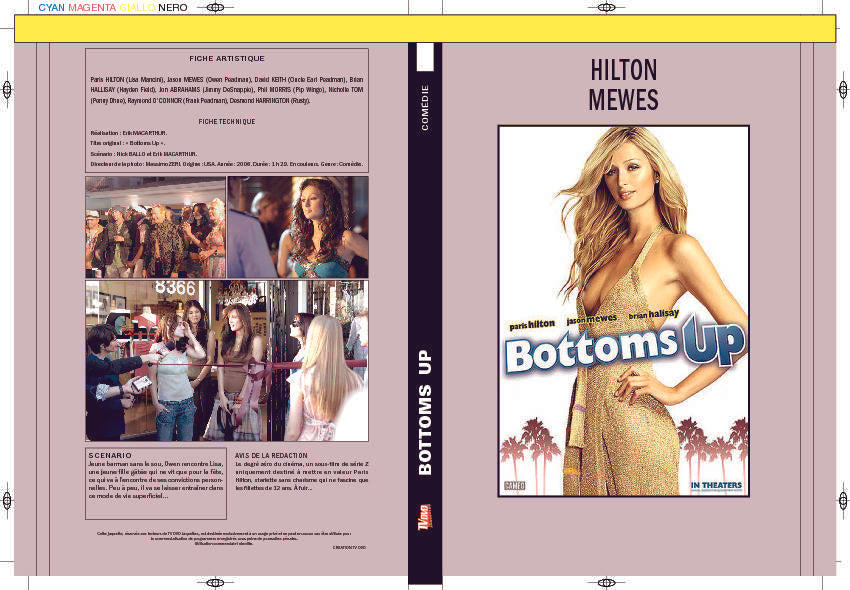Click the IN THEATERS text on the poster
This screenshot has height=590, width=850.
pos(717,485)
